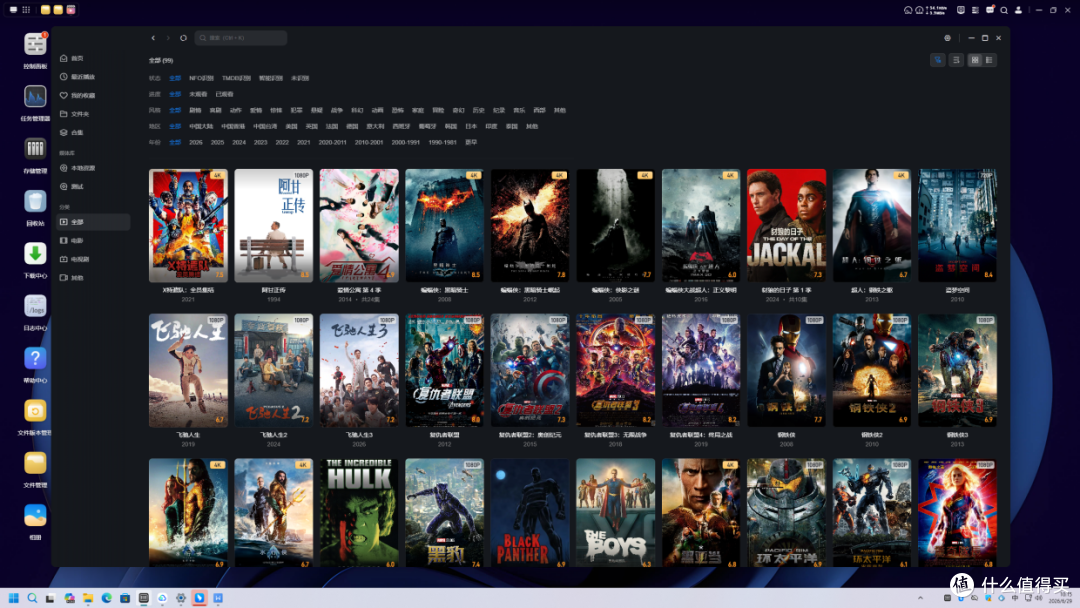
Task: Open 文件管理 file manager desktop icon
Action: (35, 468)
